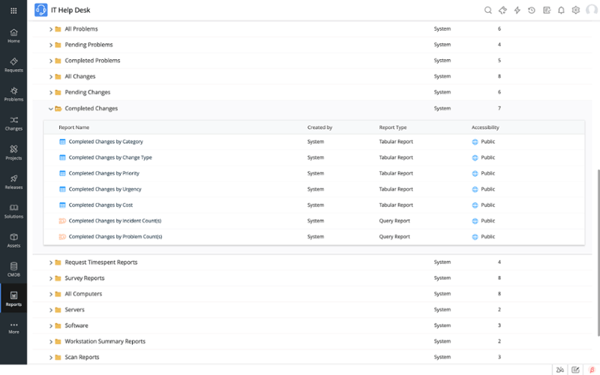This screenshot has width=600, height=375.
Task: Expand the Completed Problems folder
Action: [51, 61]
